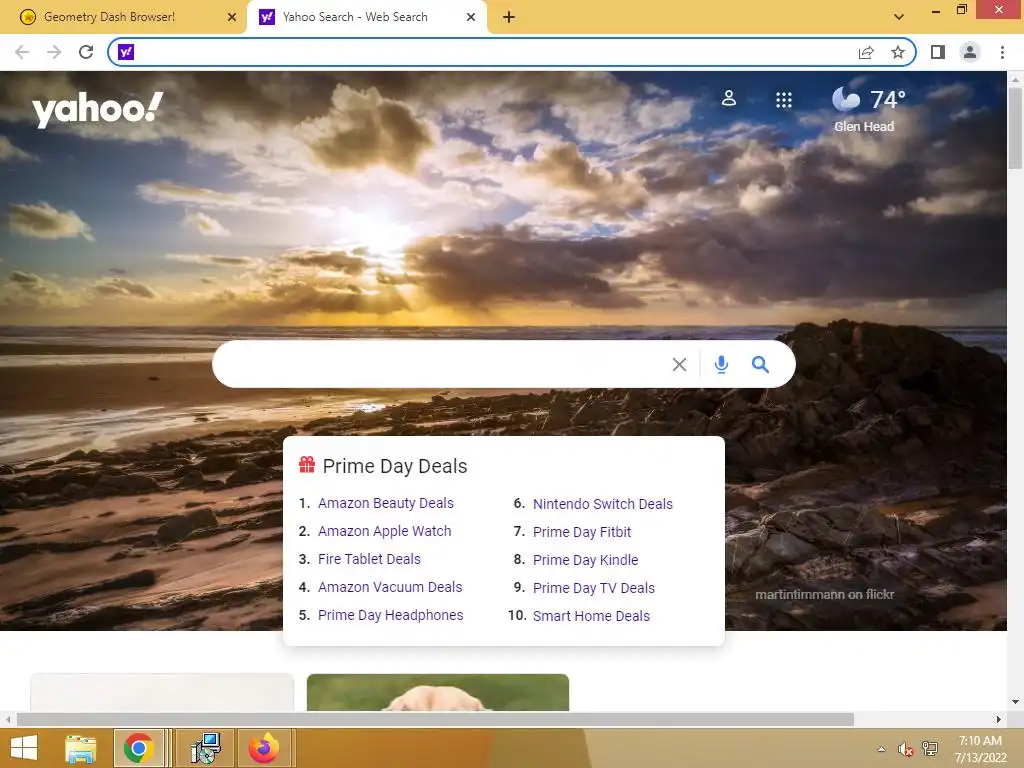The image size is (1024, 768).
Task: Go forward to the next page
Action: point(54,52)
